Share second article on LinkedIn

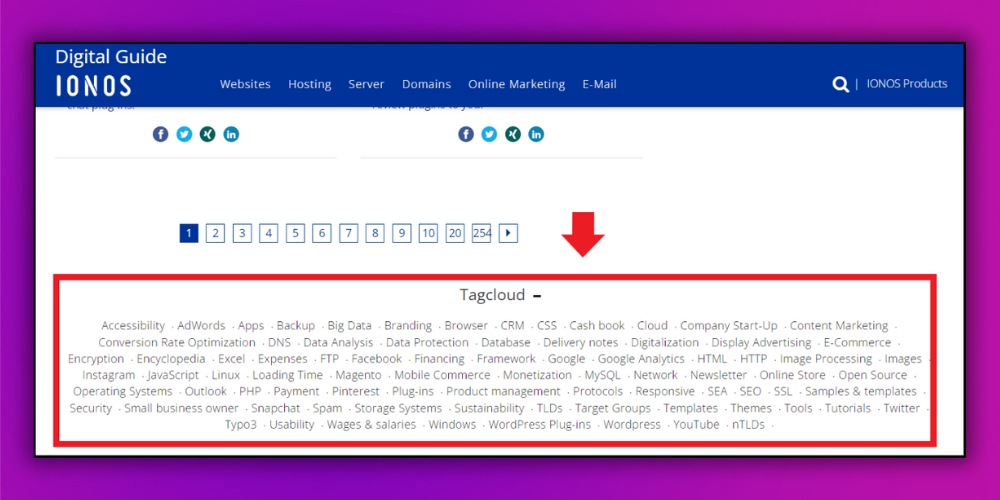coord(536,134)
